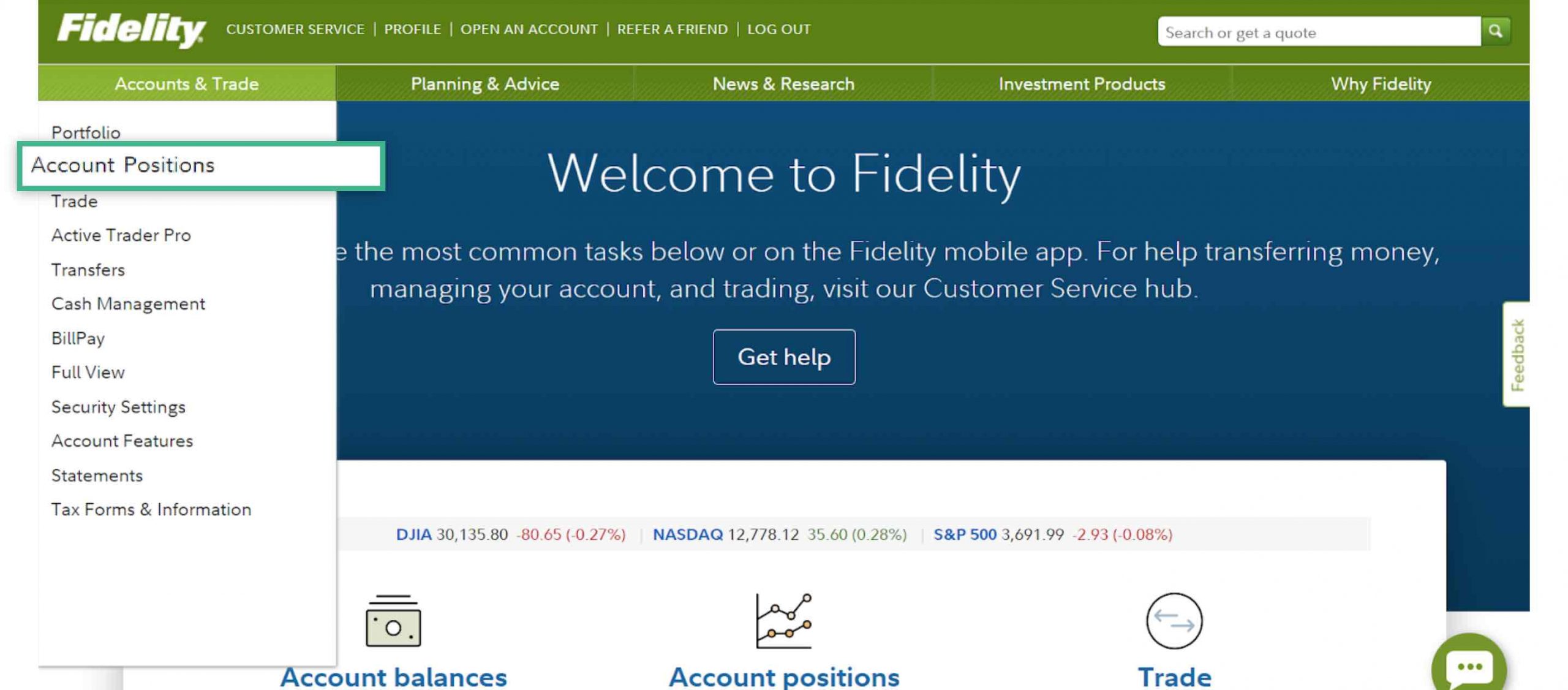Click the Get help button
The width and height of the screenshot is (1568, 690).
pos(783,357)
